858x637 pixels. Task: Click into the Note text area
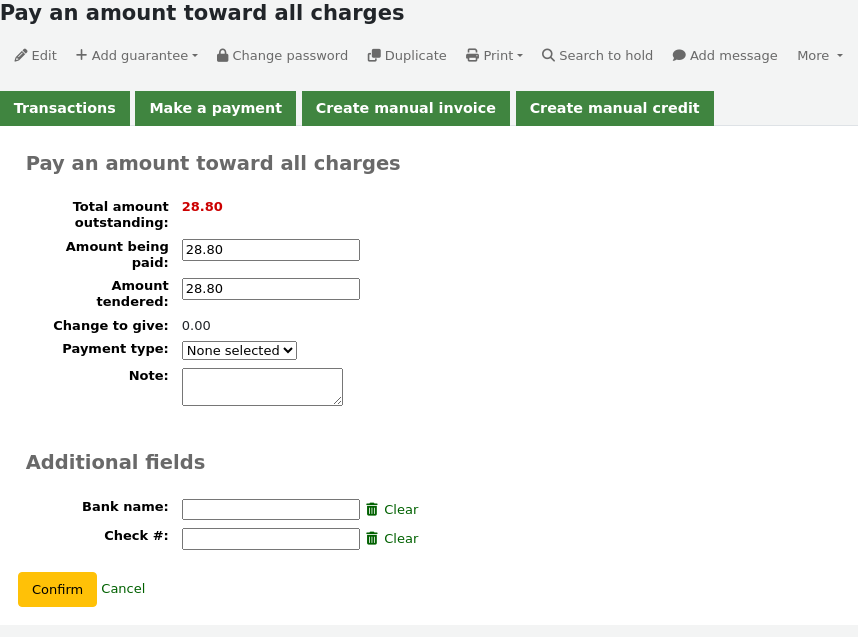click(263, 387)
